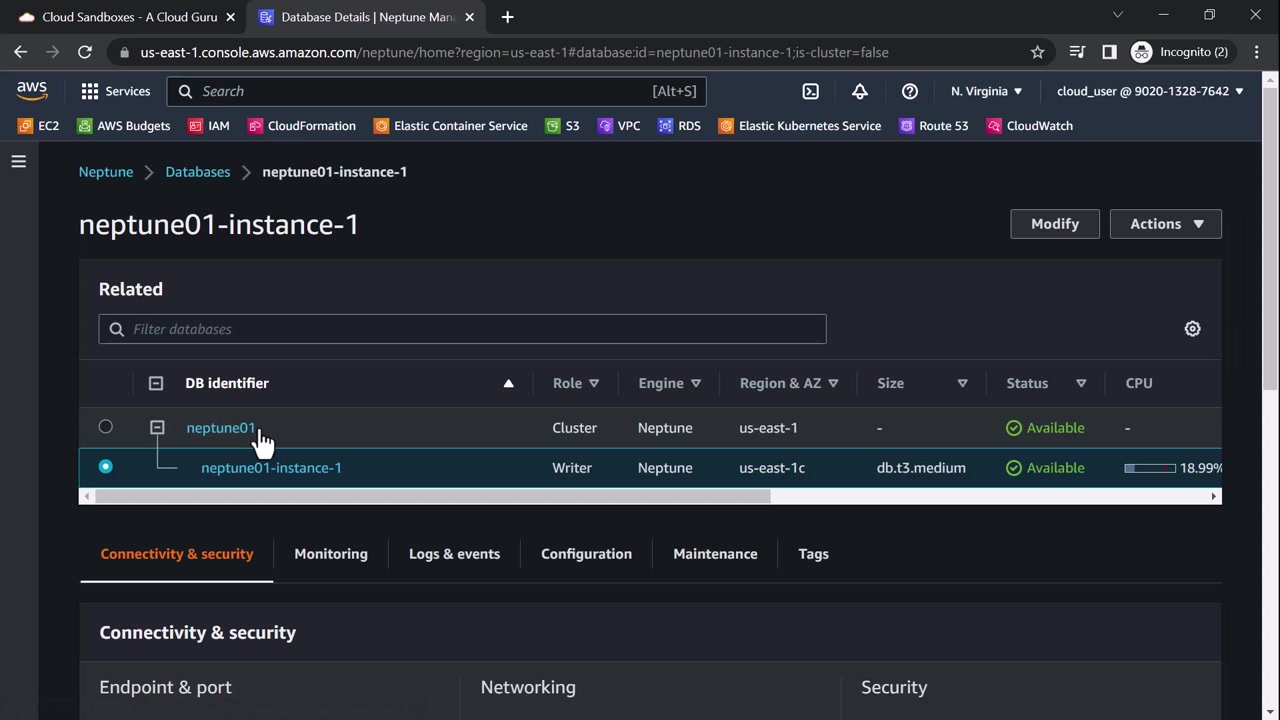Switch to the Monitoring tab
1280x720 pixels.
(331, 554)
